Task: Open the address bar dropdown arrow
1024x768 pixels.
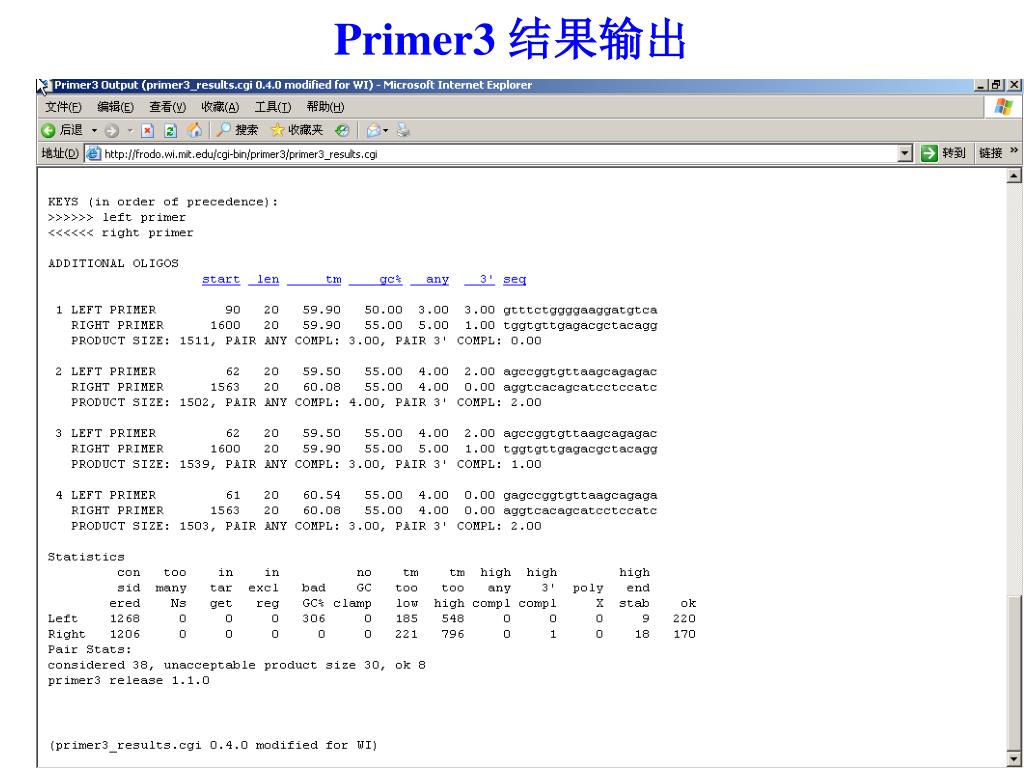Action: click(905, 154)
